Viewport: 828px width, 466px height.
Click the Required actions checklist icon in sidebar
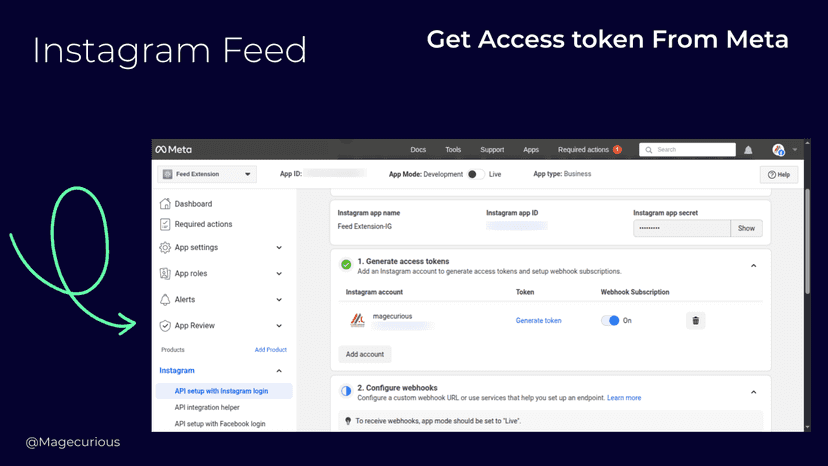165,224
